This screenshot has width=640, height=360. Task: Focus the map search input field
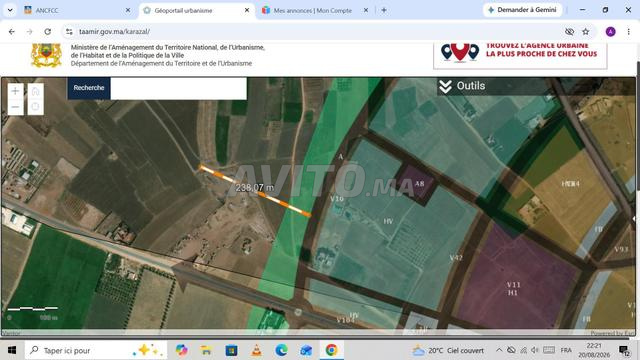(178, 88)
